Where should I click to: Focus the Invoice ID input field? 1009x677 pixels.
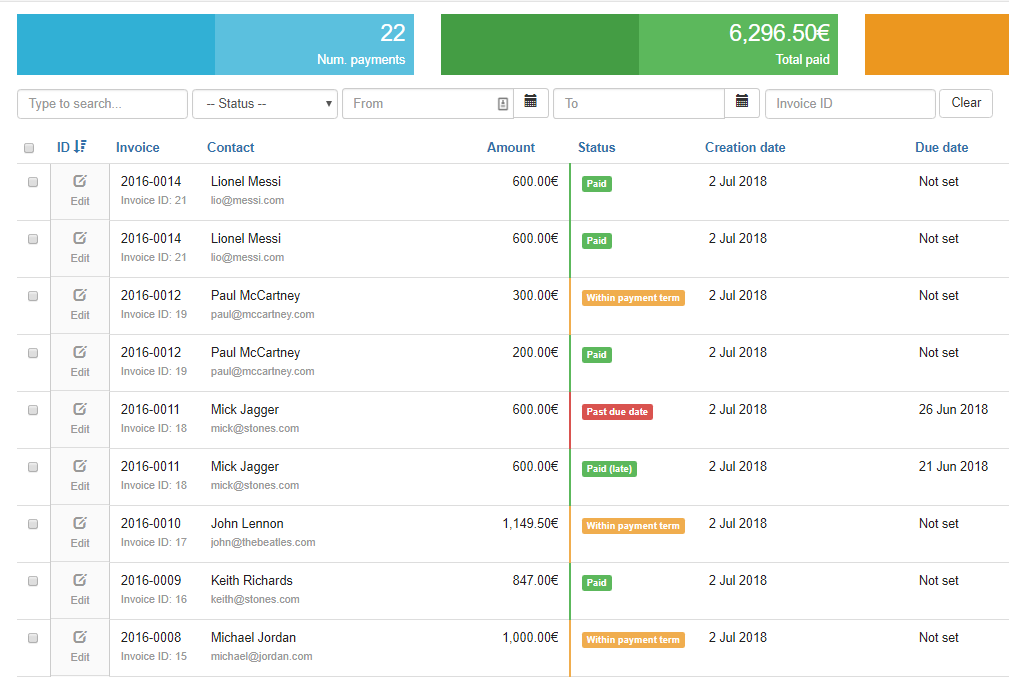point(849,104)
